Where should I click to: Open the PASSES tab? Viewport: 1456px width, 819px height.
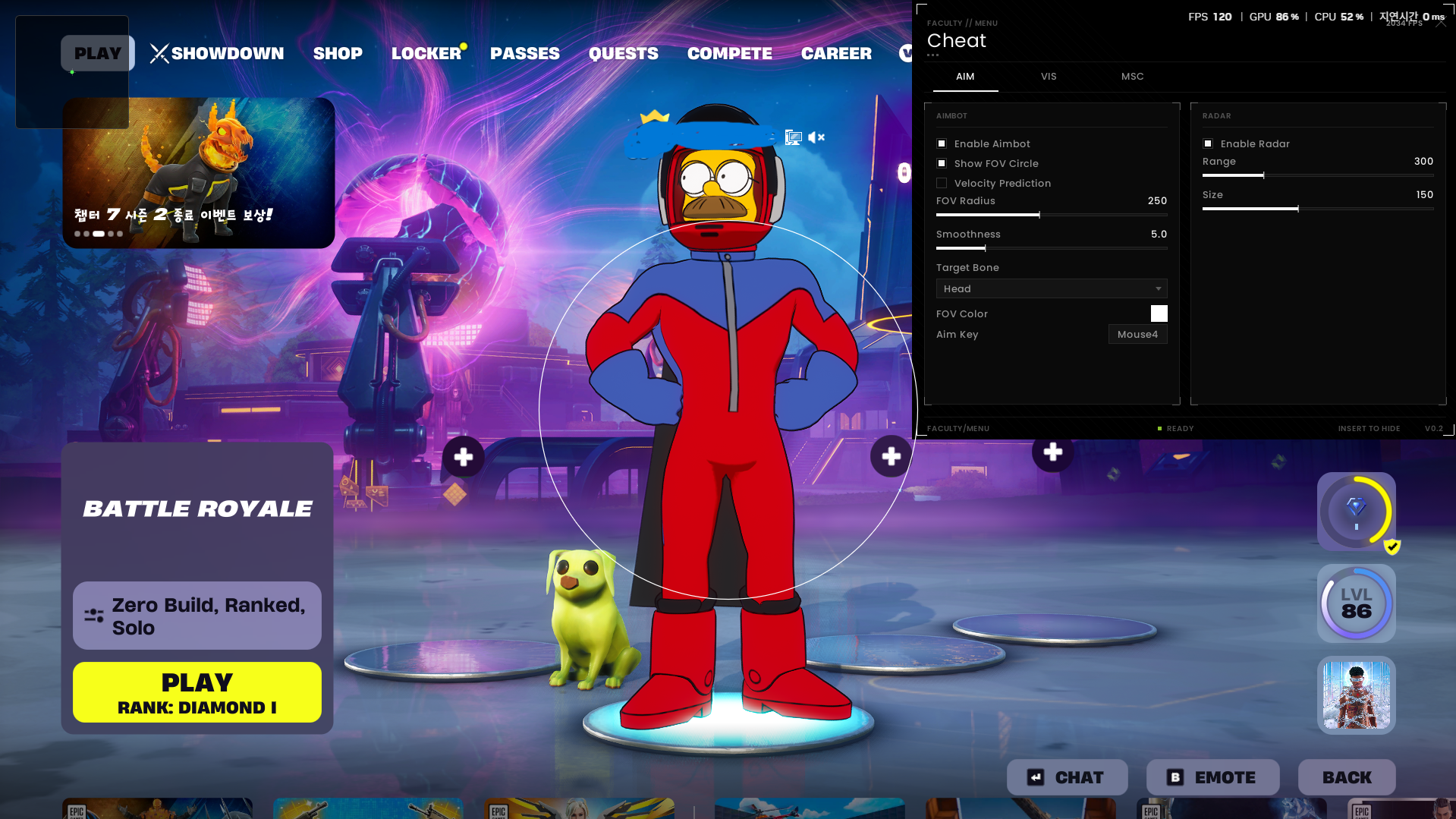tap(525, 53)
